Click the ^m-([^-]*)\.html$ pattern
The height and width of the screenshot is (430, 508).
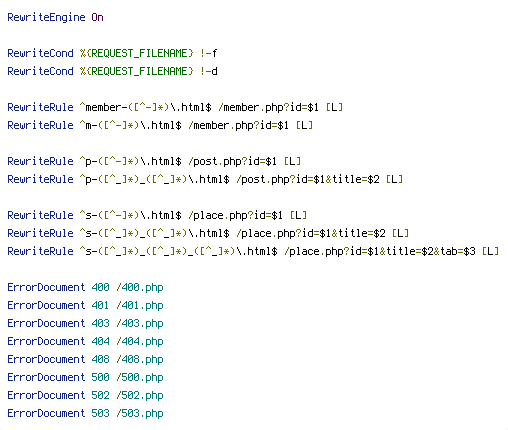click(130, 125)
